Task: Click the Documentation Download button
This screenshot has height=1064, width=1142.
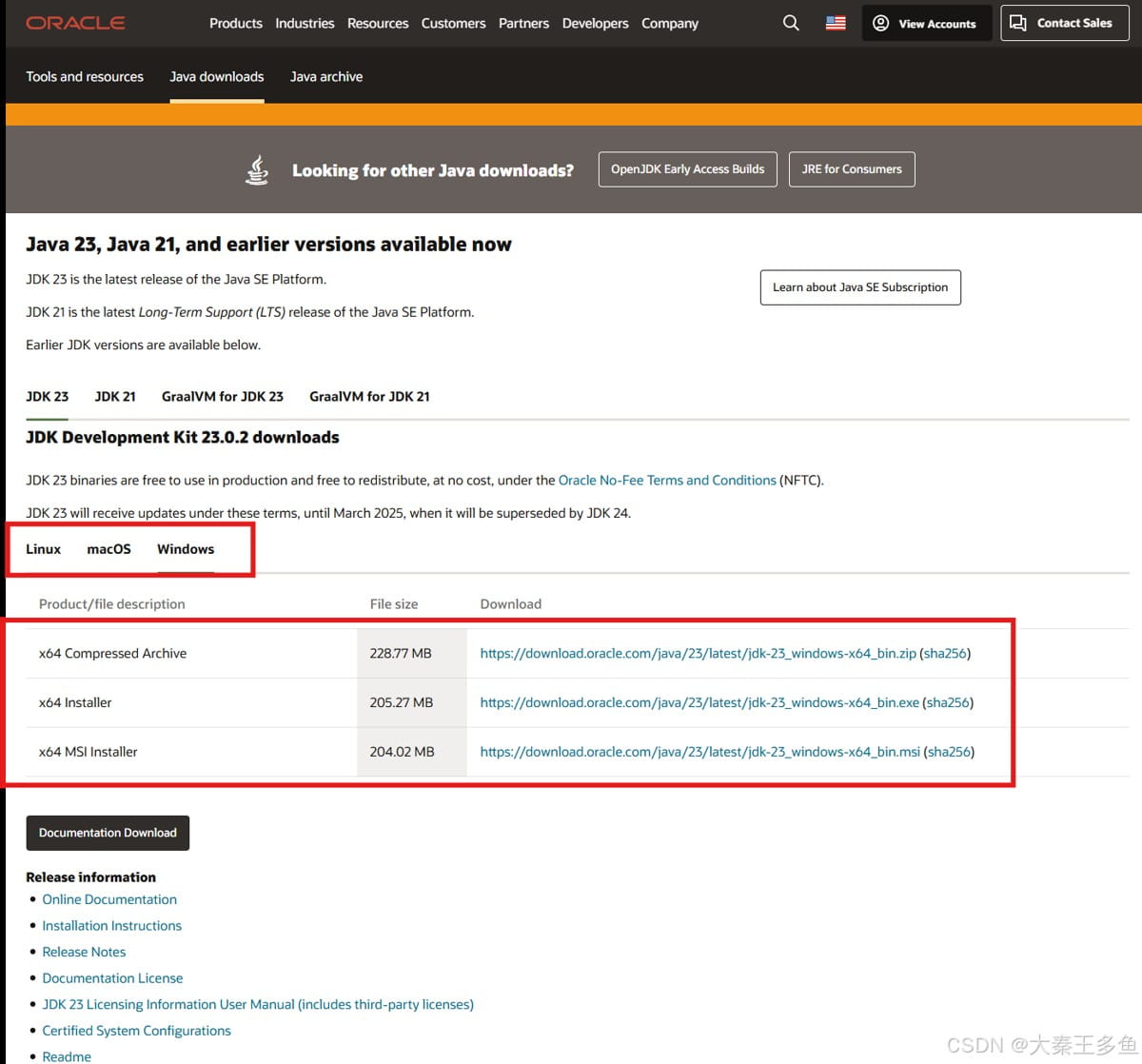Action: [x=108, y=833]
